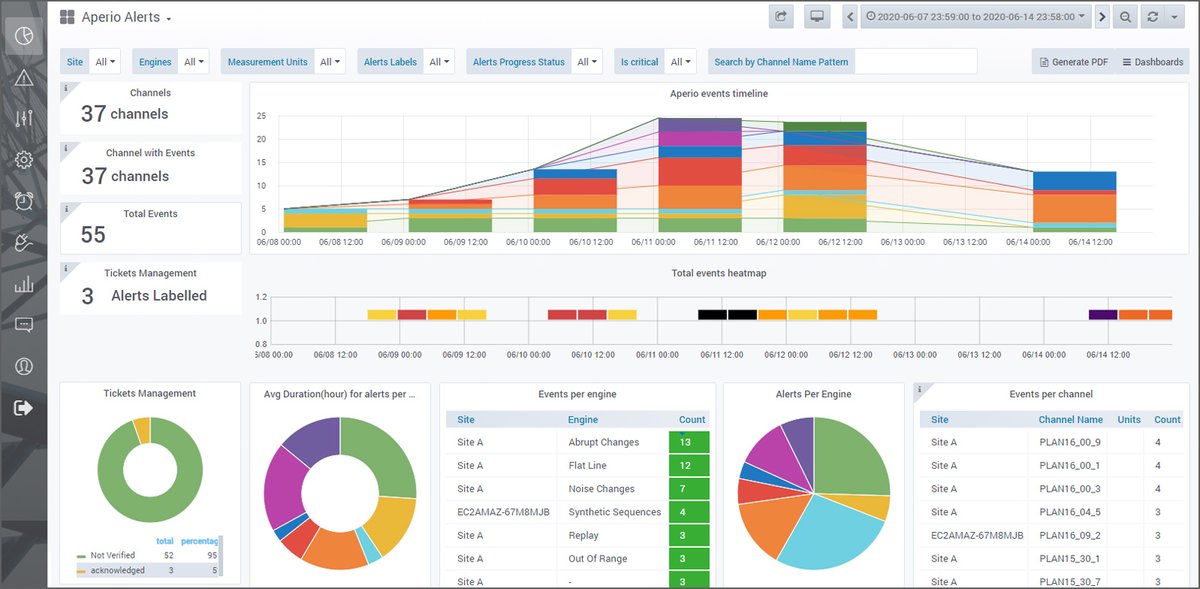Click info corner on Tickets Management stat panel
Screen dimensions: 1200x589
tap(65, 268)
